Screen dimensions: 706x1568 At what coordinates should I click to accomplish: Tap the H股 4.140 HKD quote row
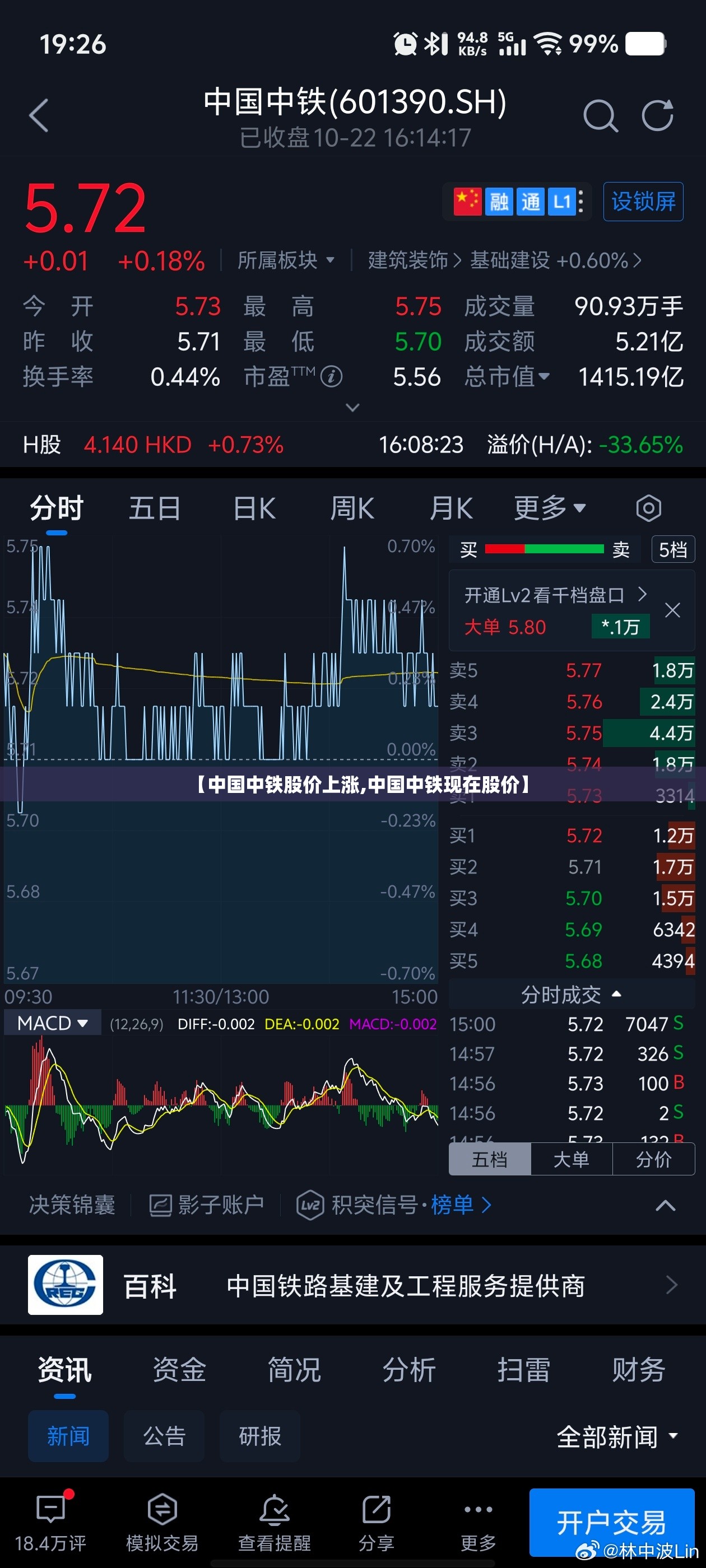(352, 444)
